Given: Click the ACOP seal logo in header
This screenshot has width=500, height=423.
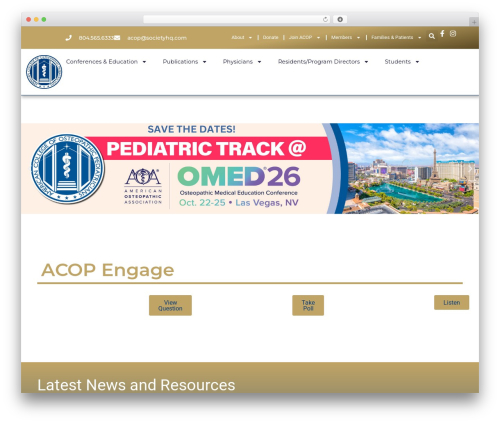Looking at the screenshot, I should (44, 72).
